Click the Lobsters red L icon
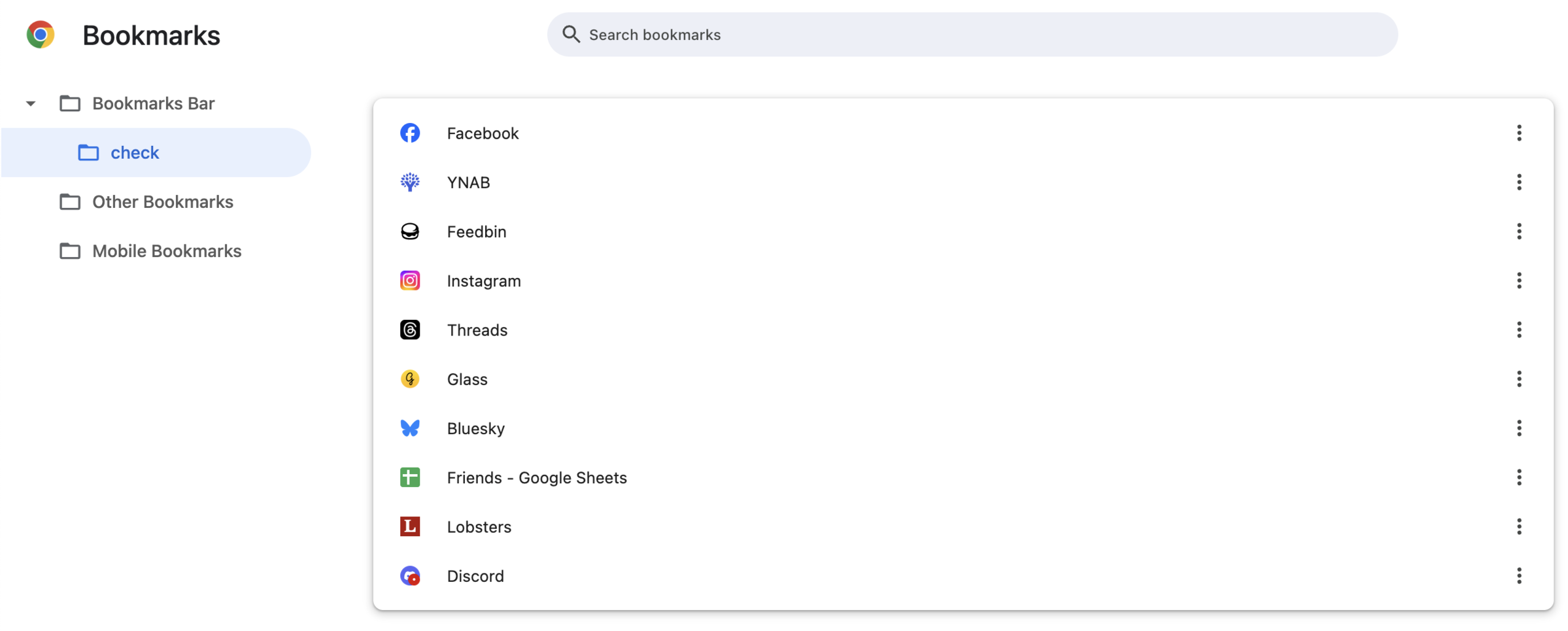The height and width of the screenshot is (631, 1568). [x=410, y=526]
